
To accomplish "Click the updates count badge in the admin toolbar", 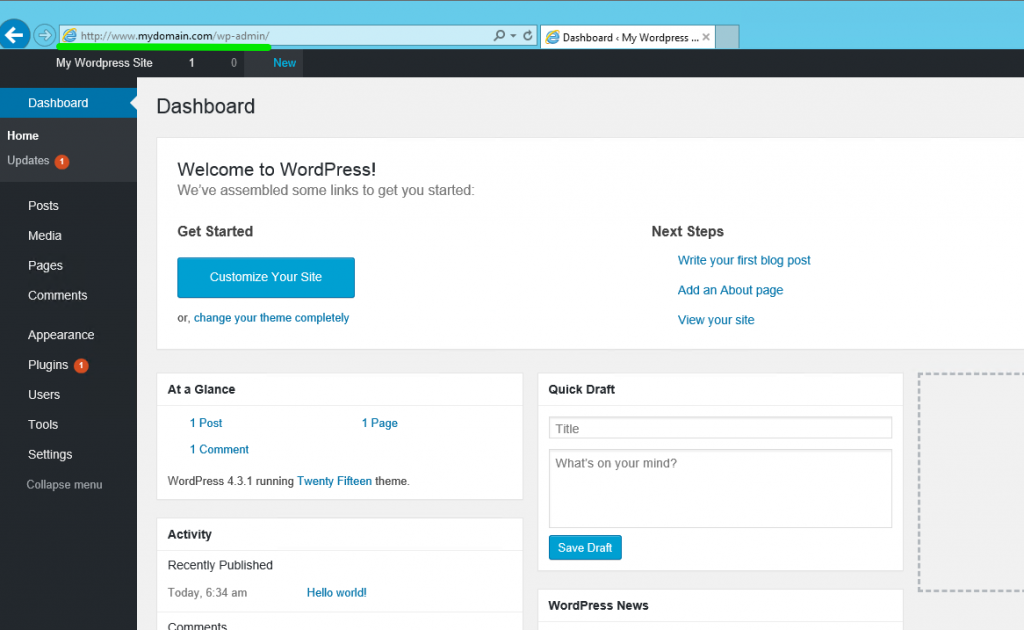I will (x=190, y=62).
